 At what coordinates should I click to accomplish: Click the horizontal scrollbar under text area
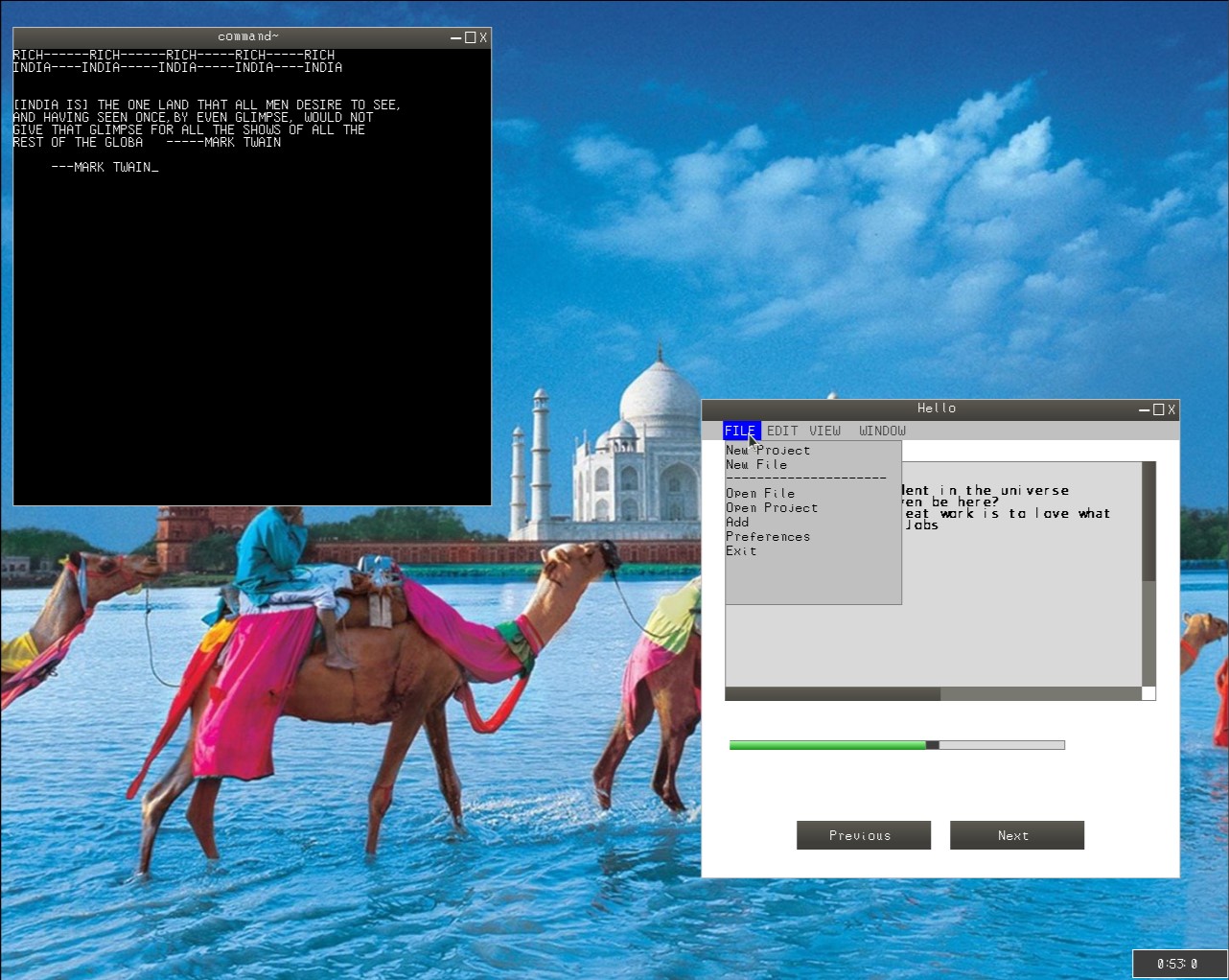pos(933,693)
